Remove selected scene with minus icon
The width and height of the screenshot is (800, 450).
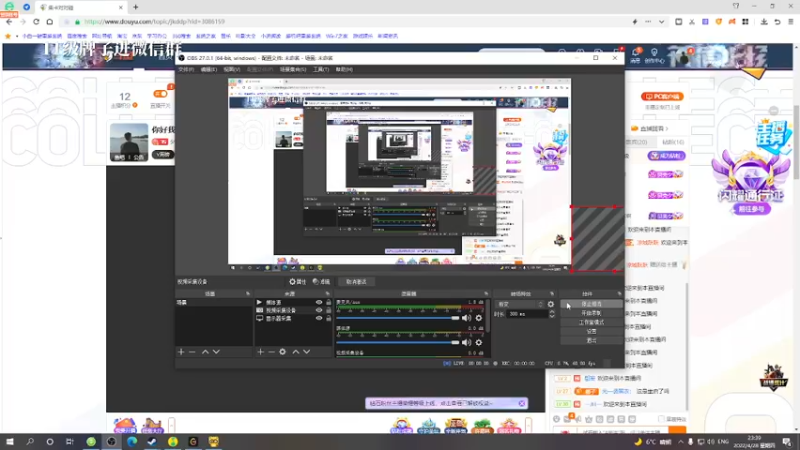(x=192, y=352)
